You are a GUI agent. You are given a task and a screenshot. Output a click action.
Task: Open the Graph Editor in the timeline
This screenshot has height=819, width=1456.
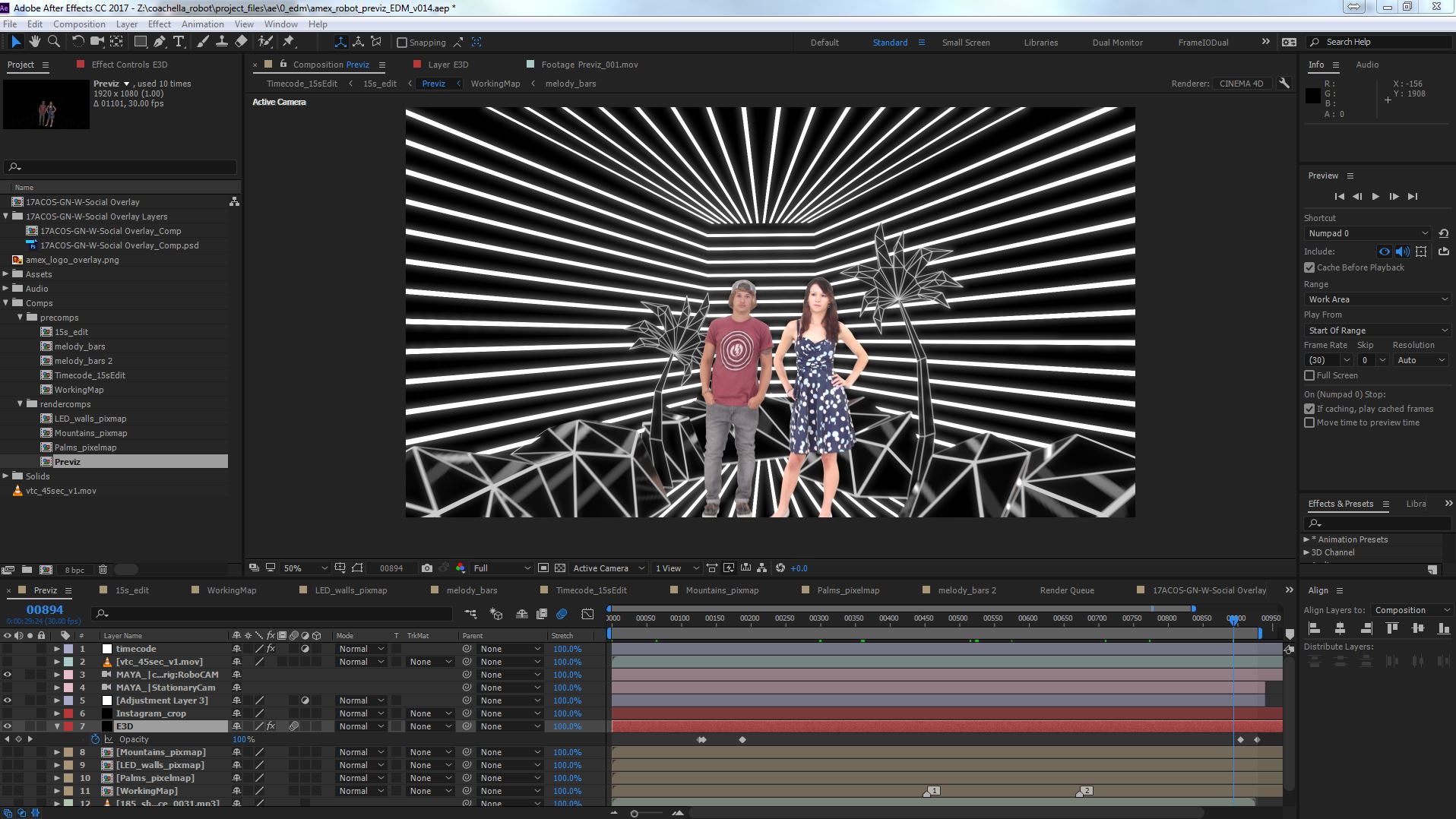(587, 614)
